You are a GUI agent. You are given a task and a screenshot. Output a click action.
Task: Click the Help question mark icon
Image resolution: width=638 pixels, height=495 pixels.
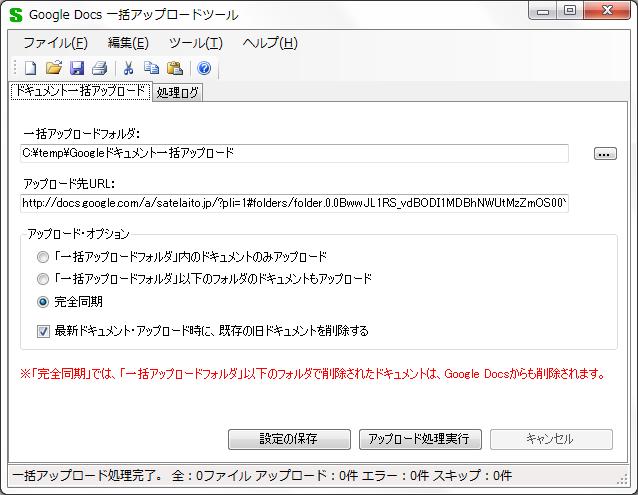204,69
